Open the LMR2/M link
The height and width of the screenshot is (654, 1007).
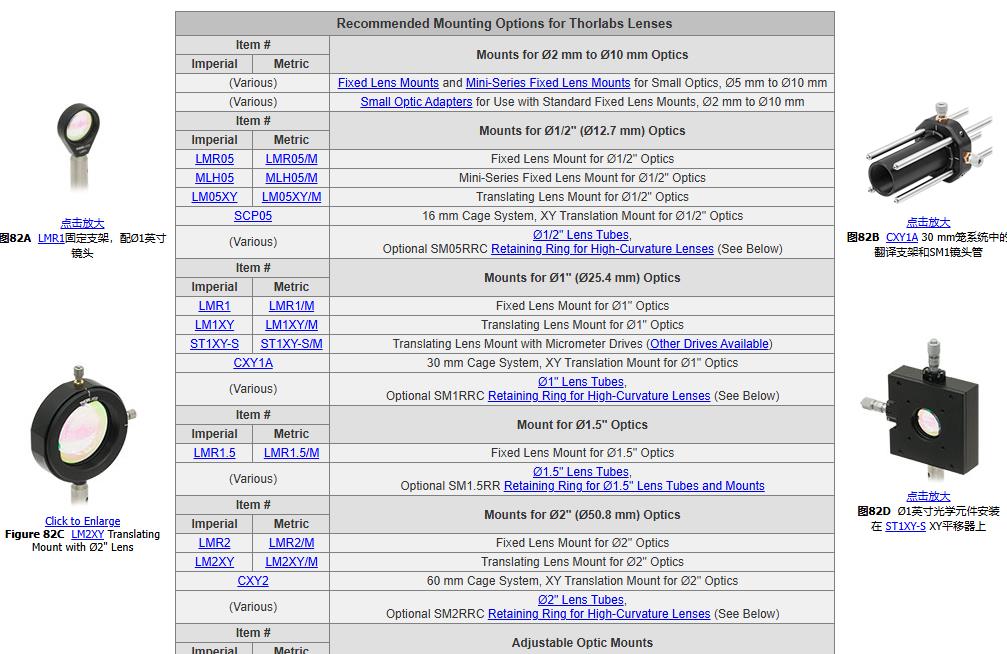tap(291, 543)
